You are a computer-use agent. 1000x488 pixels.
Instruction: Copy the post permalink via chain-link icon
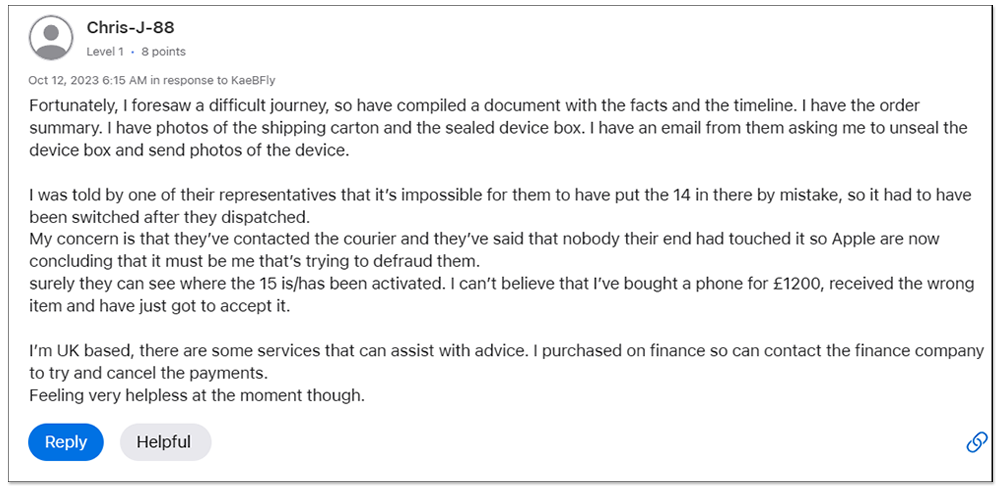(976, 442)
